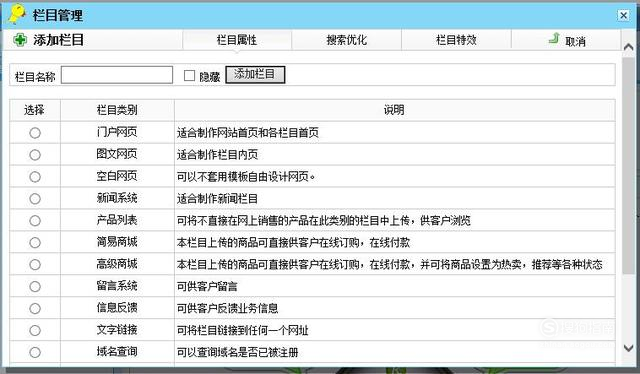Click the 产品列表 category cell
640x374 pixels.
pyautogui.click(x=117, y=220)
